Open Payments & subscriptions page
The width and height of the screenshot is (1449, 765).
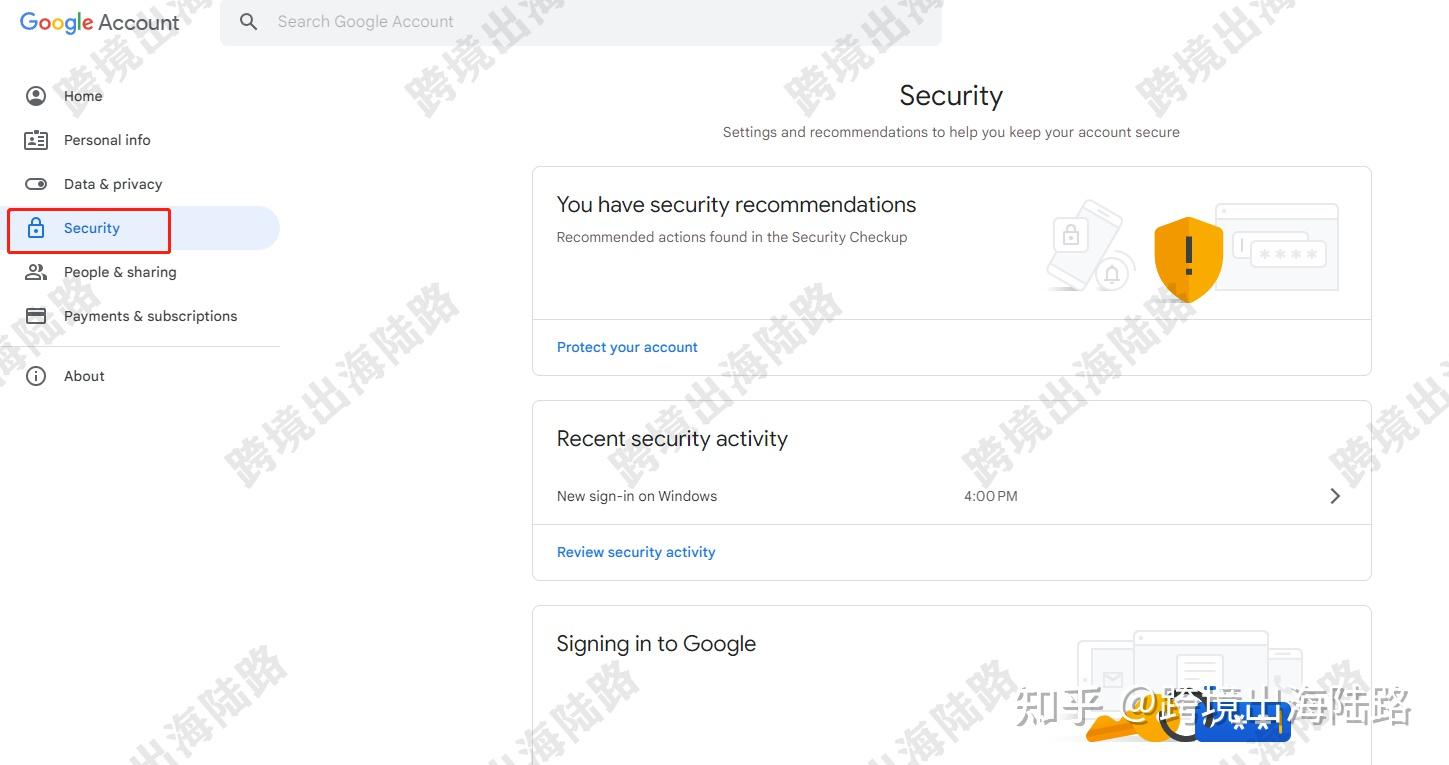pos(150,316)
